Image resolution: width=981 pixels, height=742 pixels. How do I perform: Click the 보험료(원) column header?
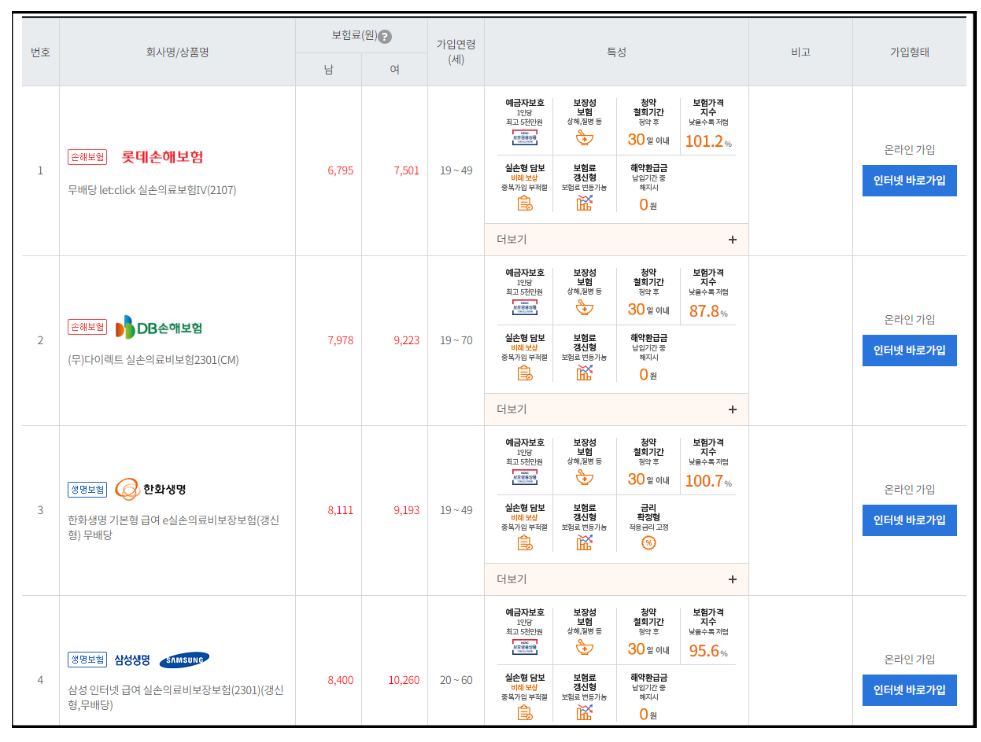tap(354, 36)
